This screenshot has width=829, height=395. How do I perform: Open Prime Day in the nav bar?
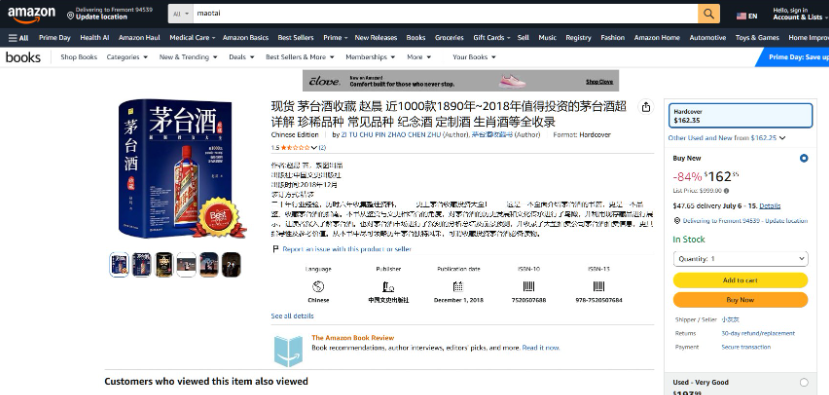tap(54, 38)
